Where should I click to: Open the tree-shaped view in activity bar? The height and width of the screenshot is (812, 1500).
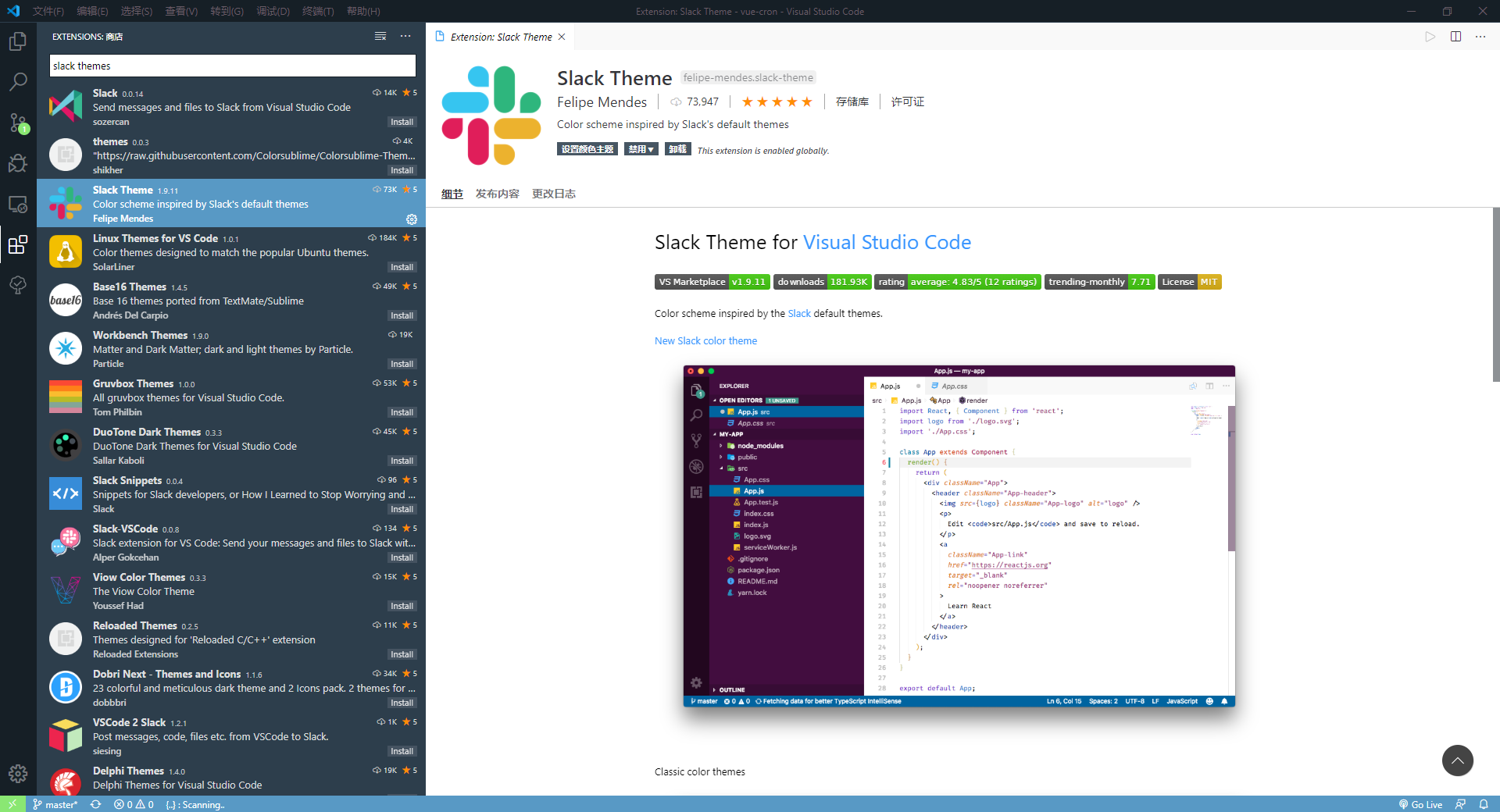pyautogui.click(x=18, y=285)
